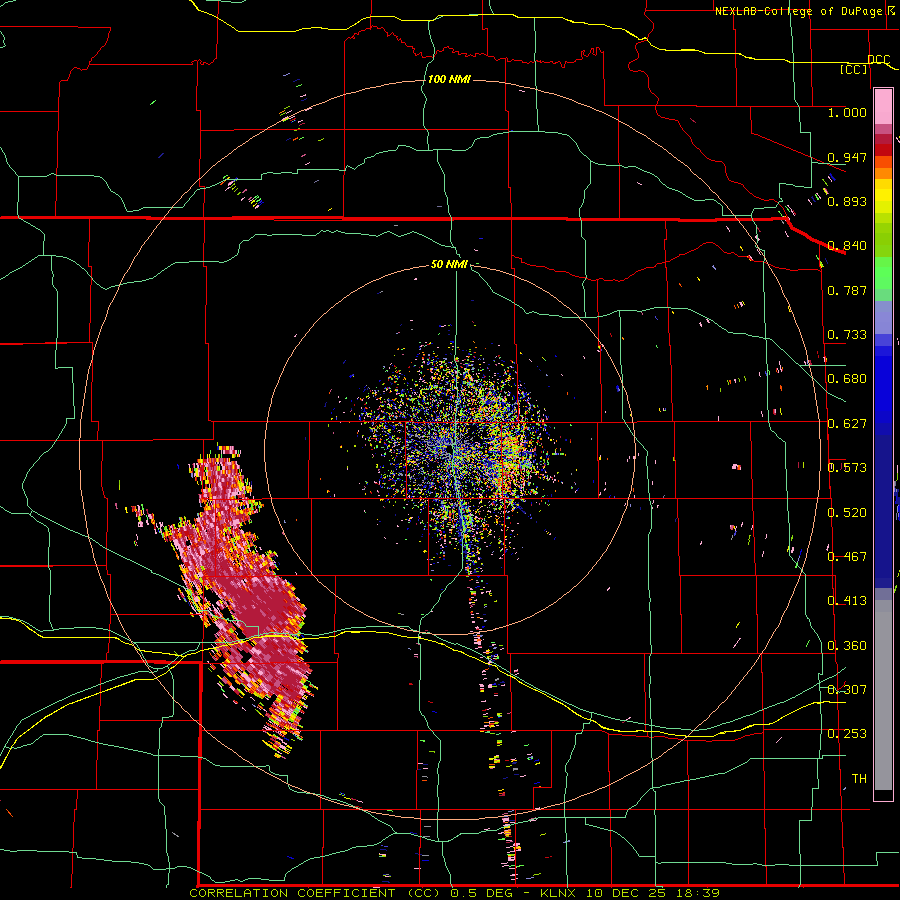Click the 18:39 timestamp
Viewport: 900px width, 900px height.
click(x=696, y=893)
